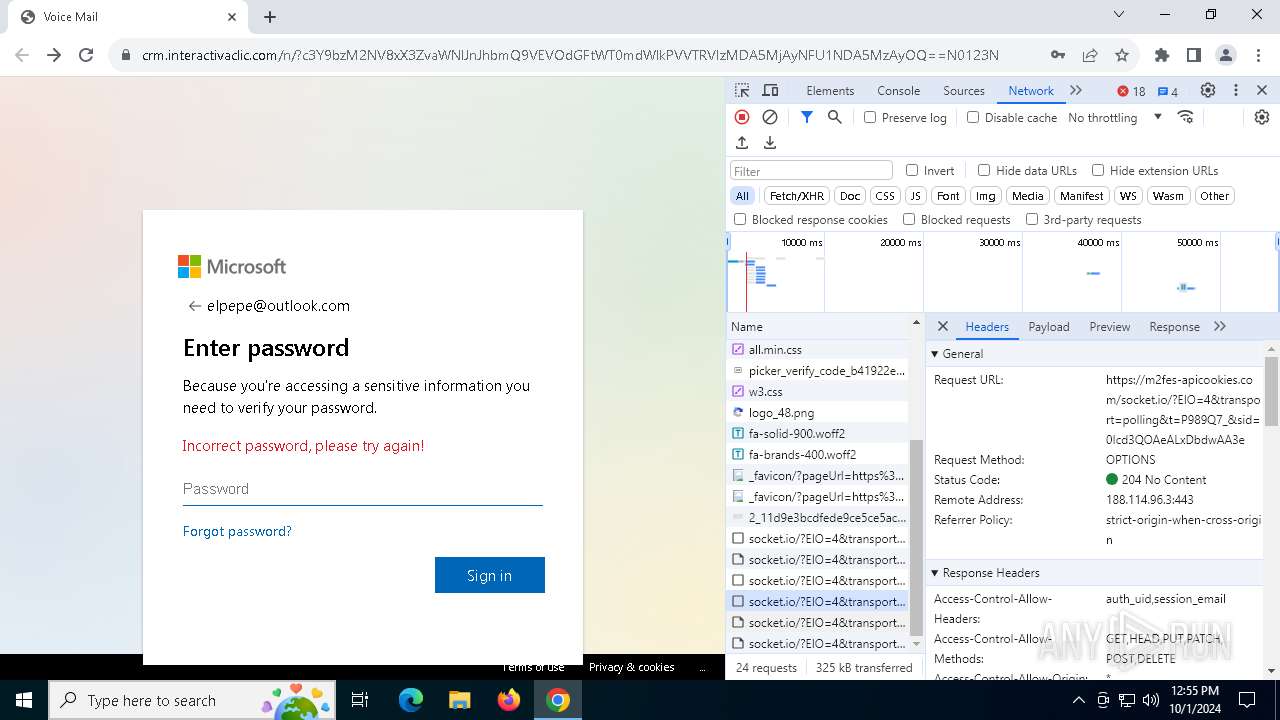The height and width of the screenshot is (720, 1280).
Task: Tick the Hide extension URLs checkbox
Action: [x=1098, y=170]
